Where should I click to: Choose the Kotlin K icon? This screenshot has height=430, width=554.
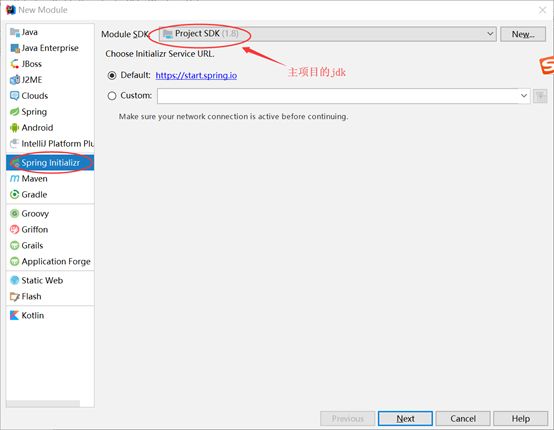(x=14, y=315)
